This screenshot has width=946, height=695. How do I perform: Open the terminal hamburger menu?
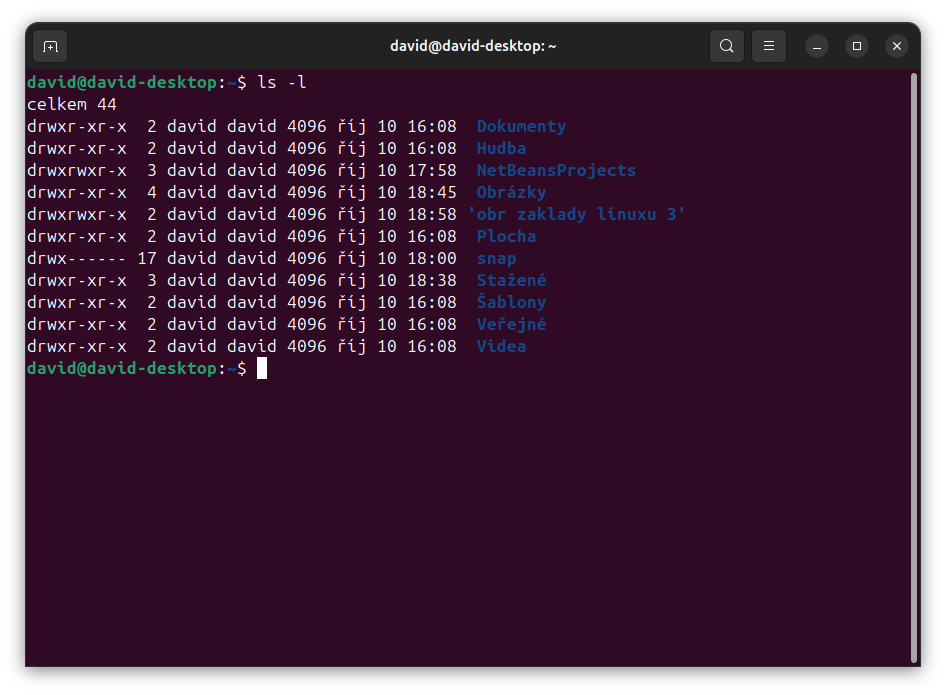tap(768, 46)
